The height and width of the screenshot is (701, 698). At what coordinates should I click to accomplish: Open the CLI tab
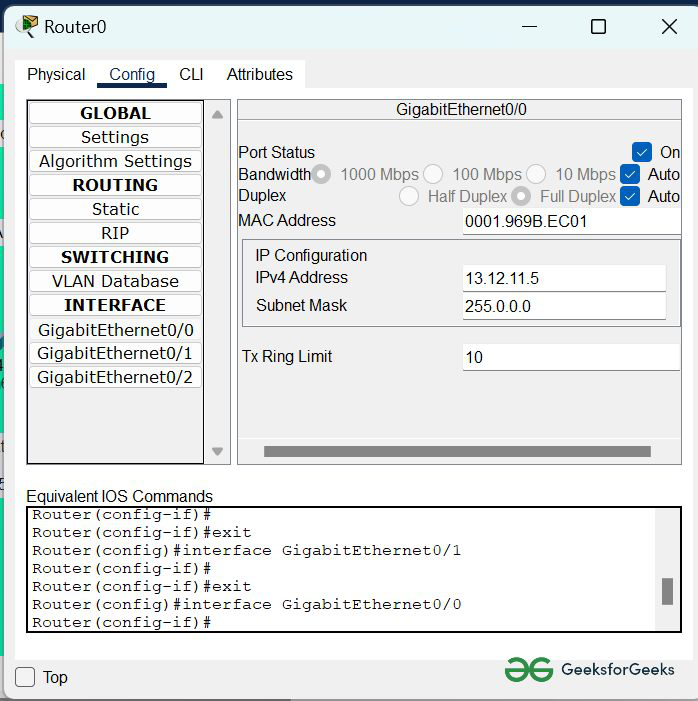(191, 75)
